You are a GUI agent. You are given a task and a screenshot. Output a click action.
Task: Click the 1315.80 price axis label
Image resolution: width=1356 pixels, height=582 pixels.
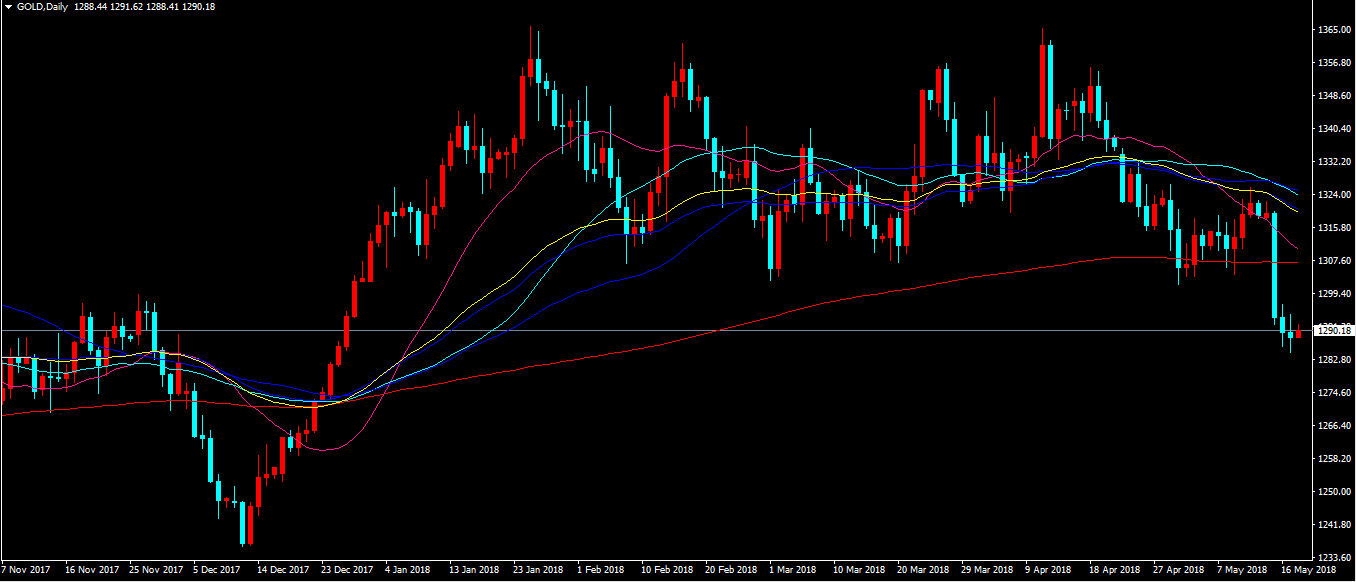point(1334,228)
